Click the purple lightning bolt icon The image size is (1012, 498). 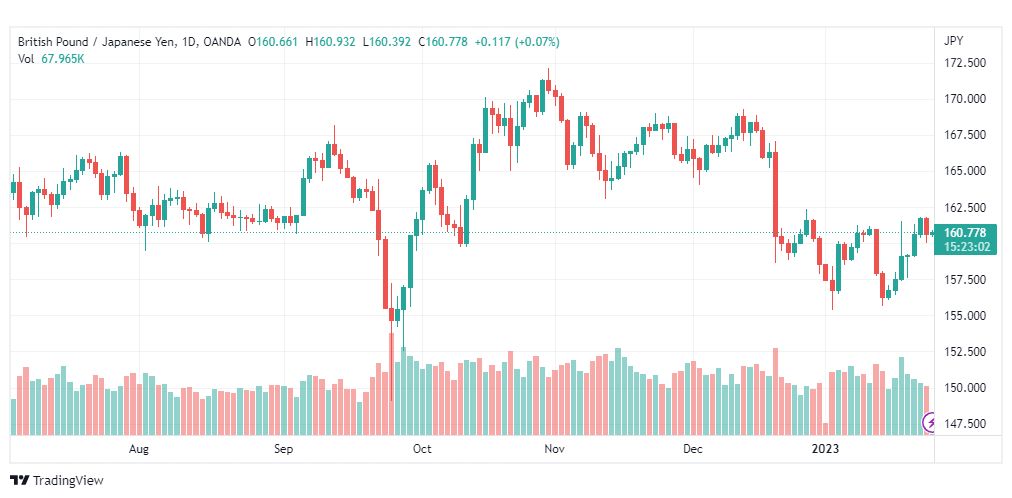click(930, 423)
